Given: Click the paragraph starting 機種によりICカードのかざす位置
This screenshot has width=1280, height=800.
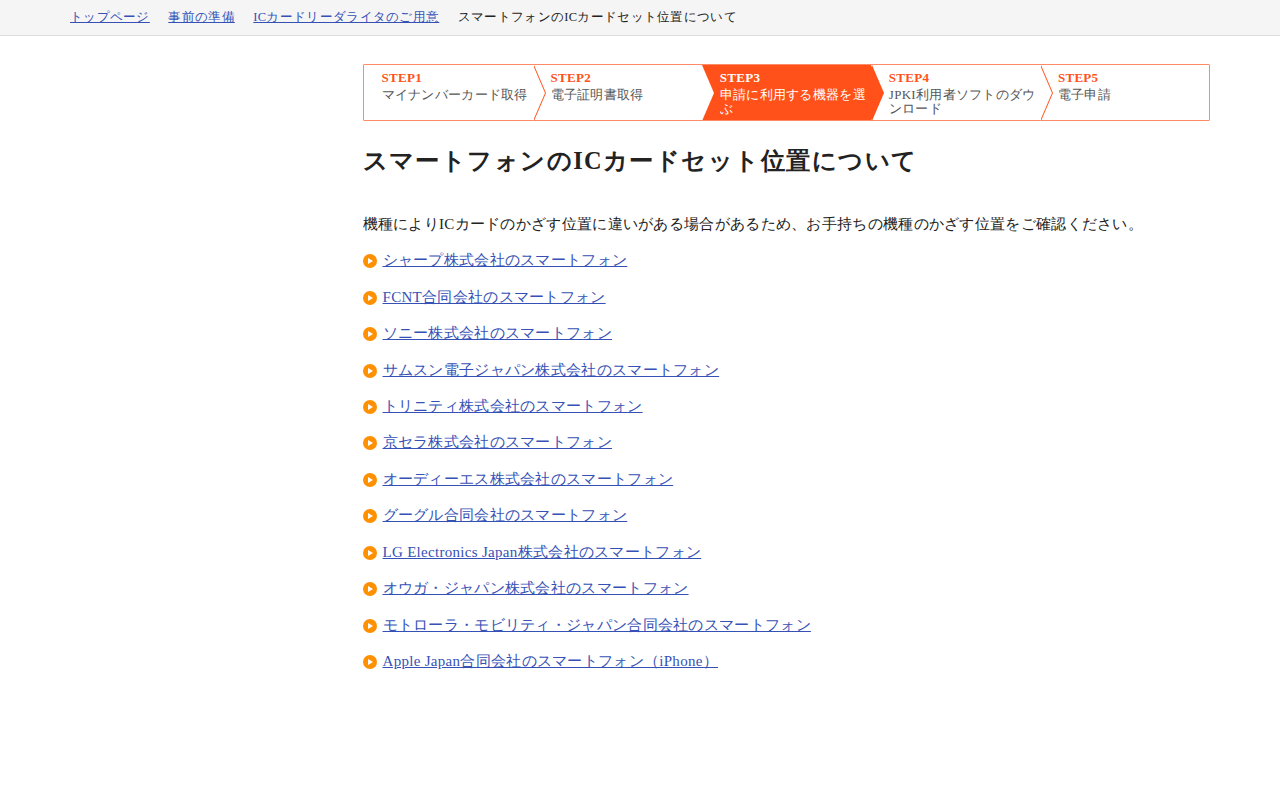Looking at the screenshot, I should coord(751,224).
